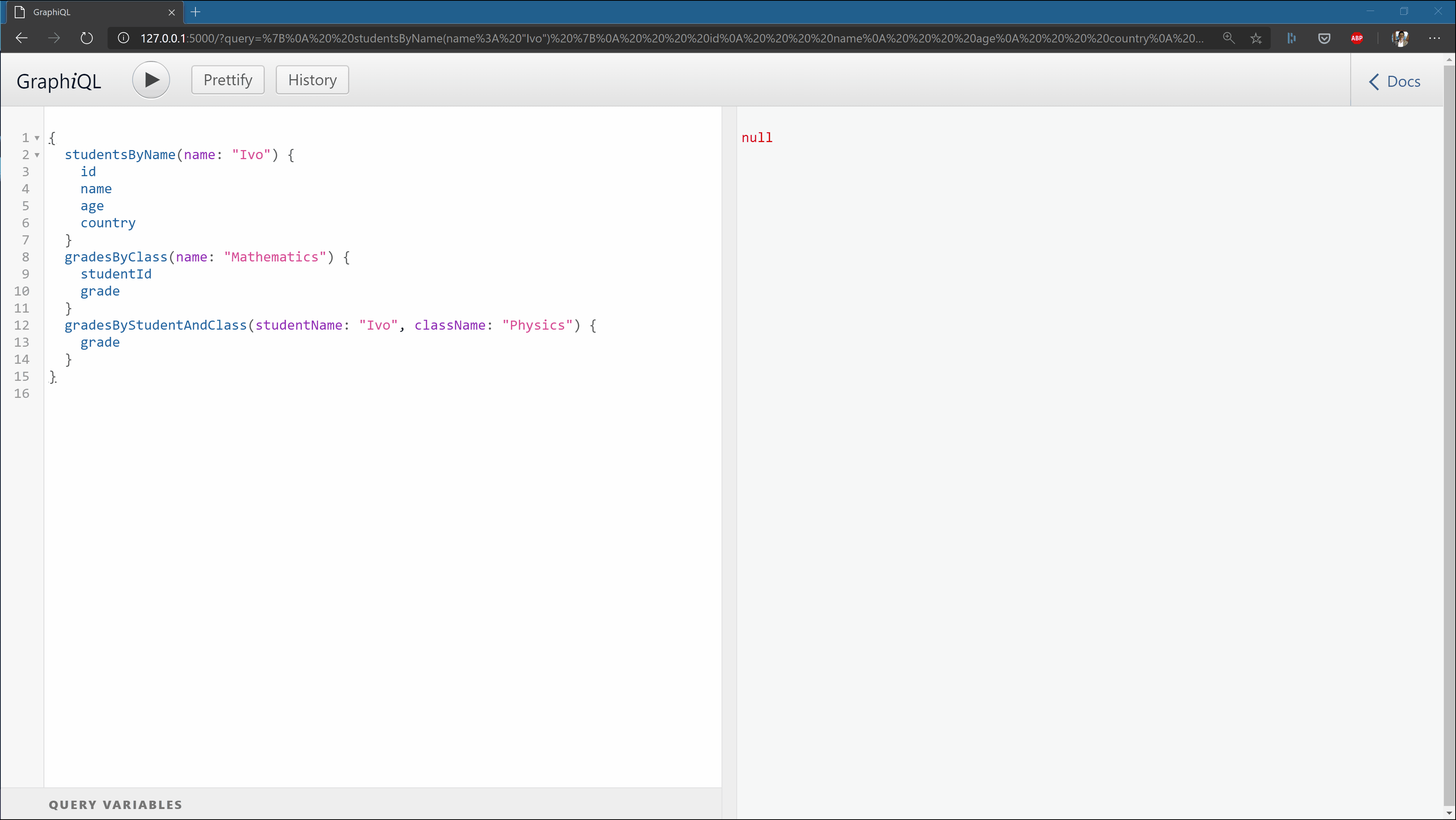Screen dimensions: 1456x820
Task: Click the ABP ad blocker icon
Action: [x=1357, y=38]
